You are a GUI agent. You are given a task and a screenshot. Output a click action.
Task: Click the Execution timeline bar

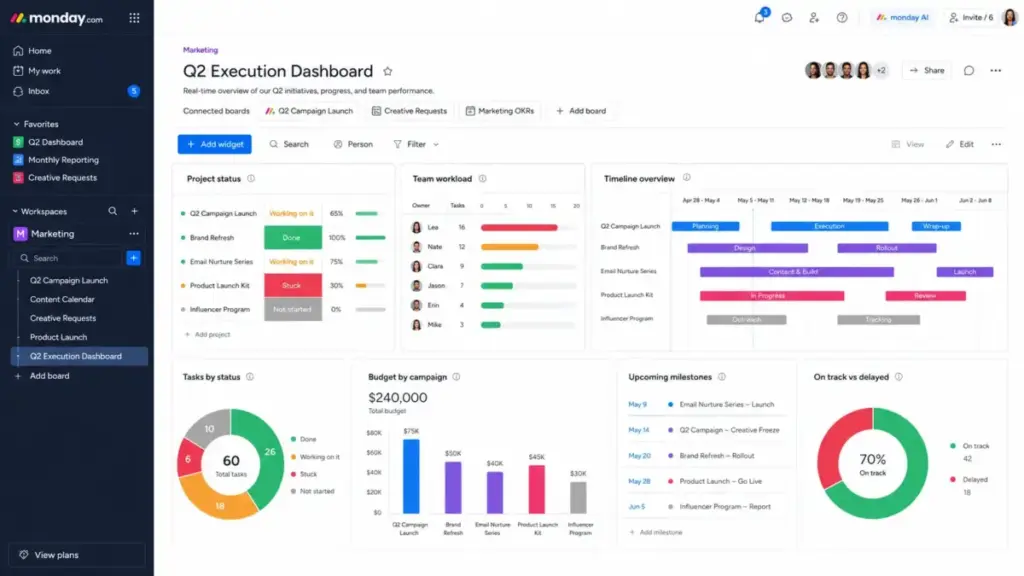829,226
